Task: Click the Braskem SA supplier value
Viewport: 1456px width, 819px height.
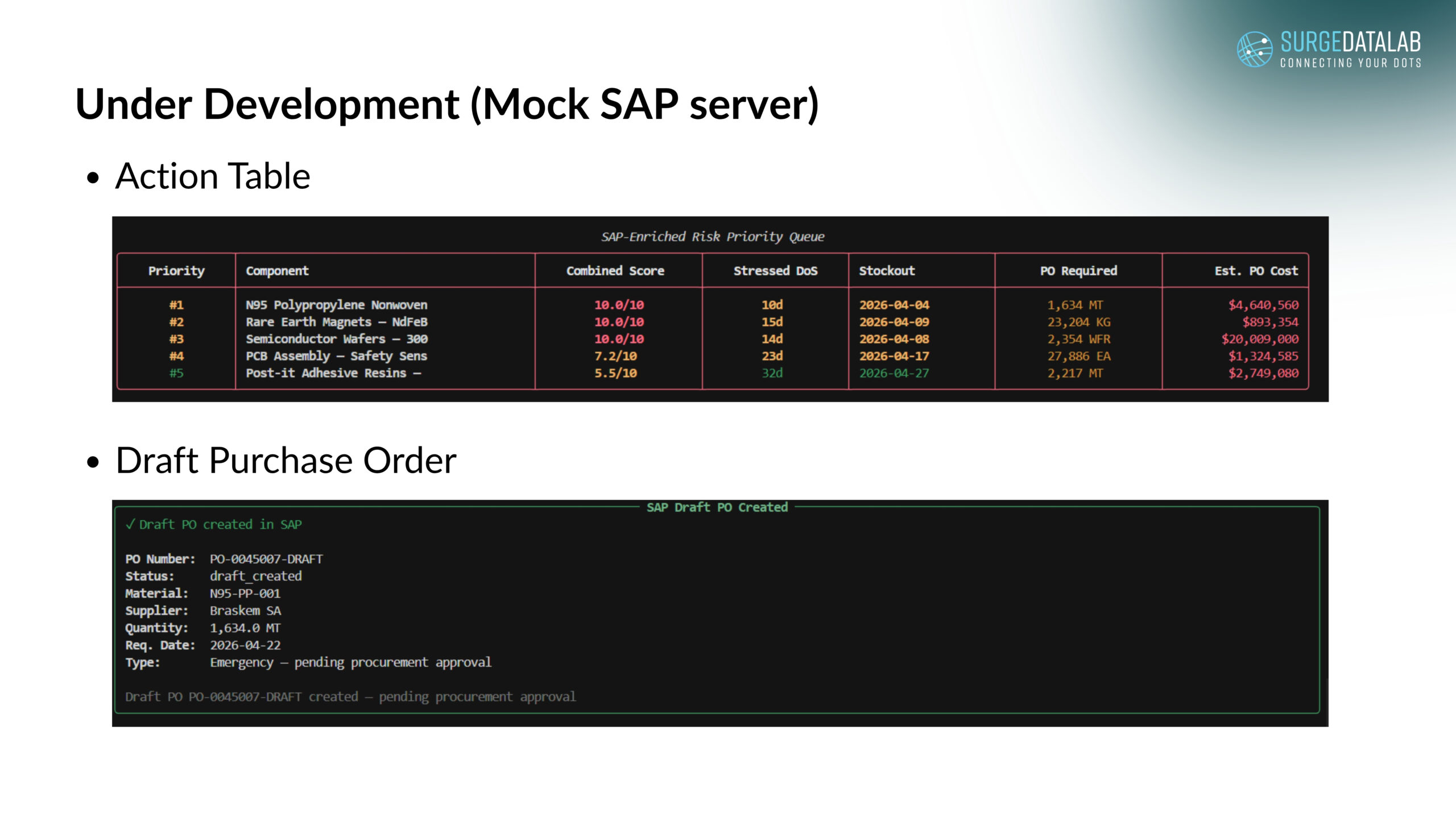Action: [x=245, y=611]
